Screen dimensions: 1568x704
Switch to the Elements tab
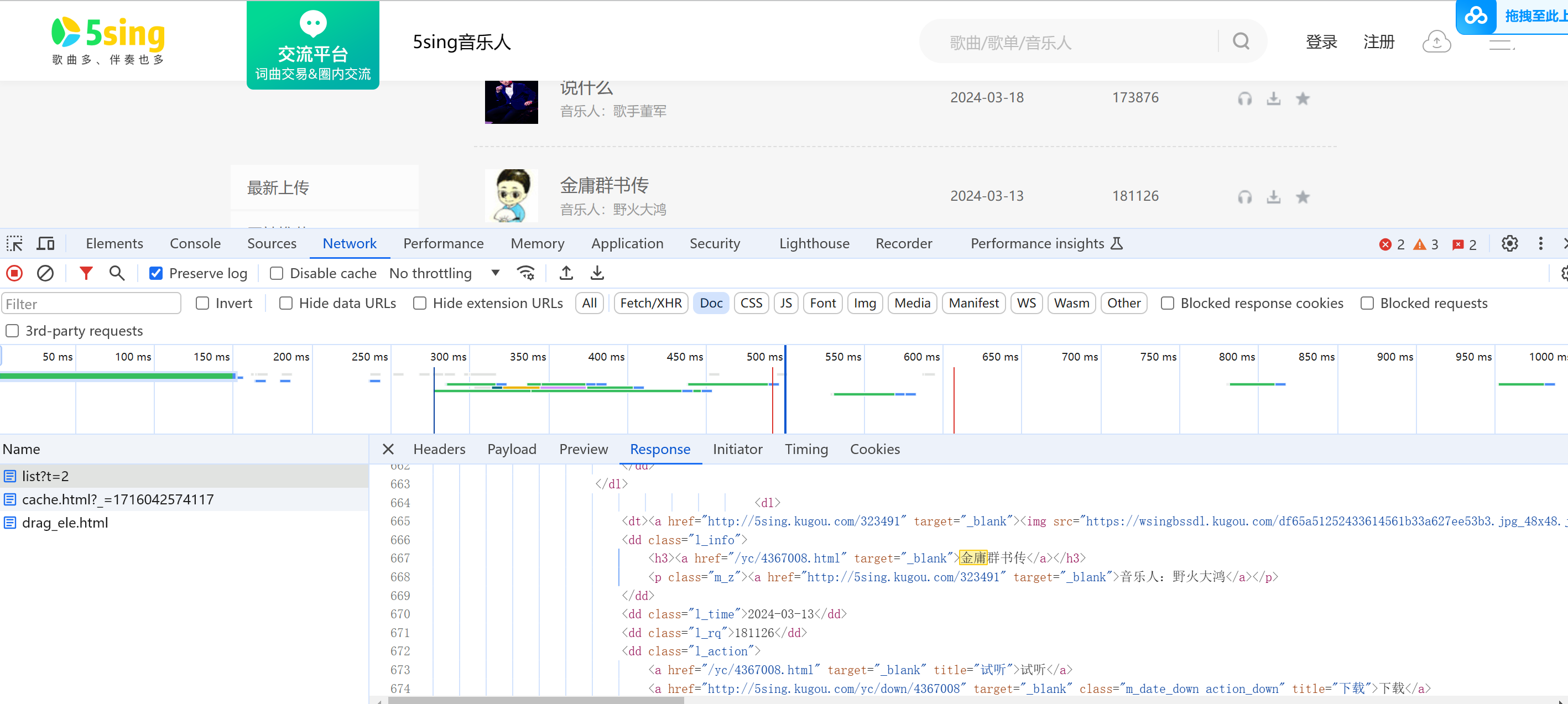pos(114,243)
